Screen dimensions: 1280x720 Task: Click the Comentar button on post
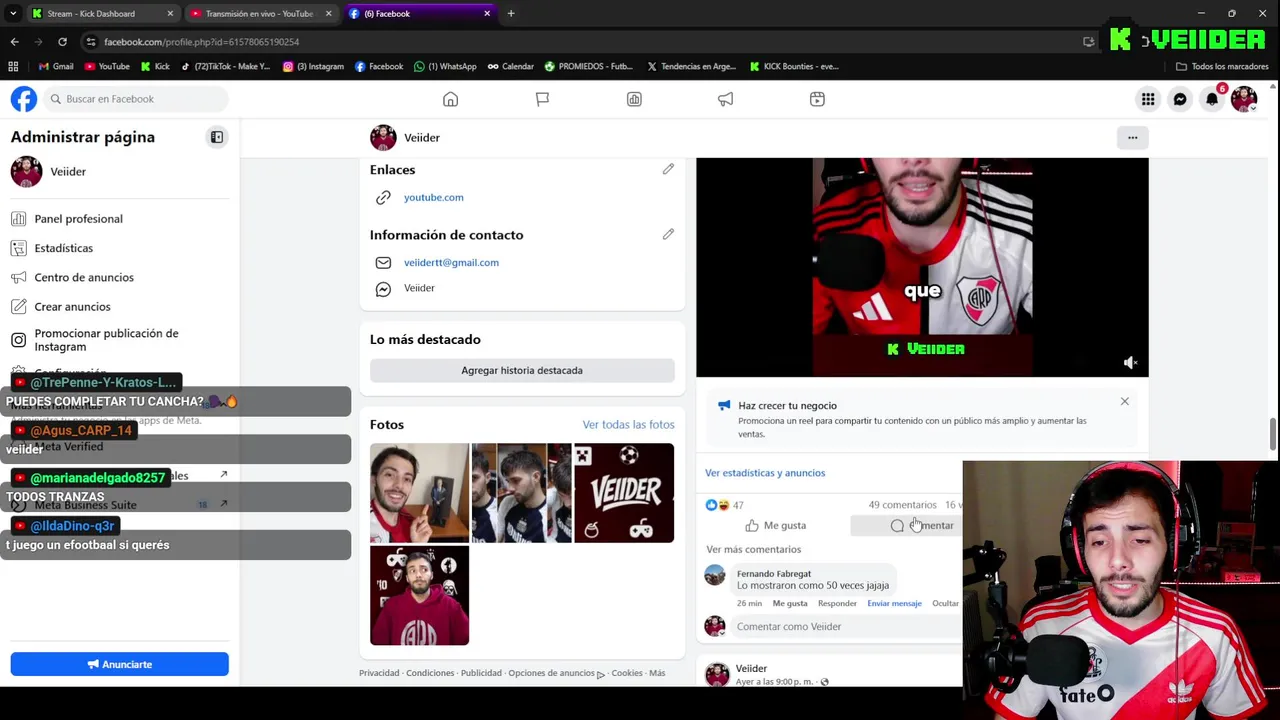pyautogui.click(x=922, y=525)
